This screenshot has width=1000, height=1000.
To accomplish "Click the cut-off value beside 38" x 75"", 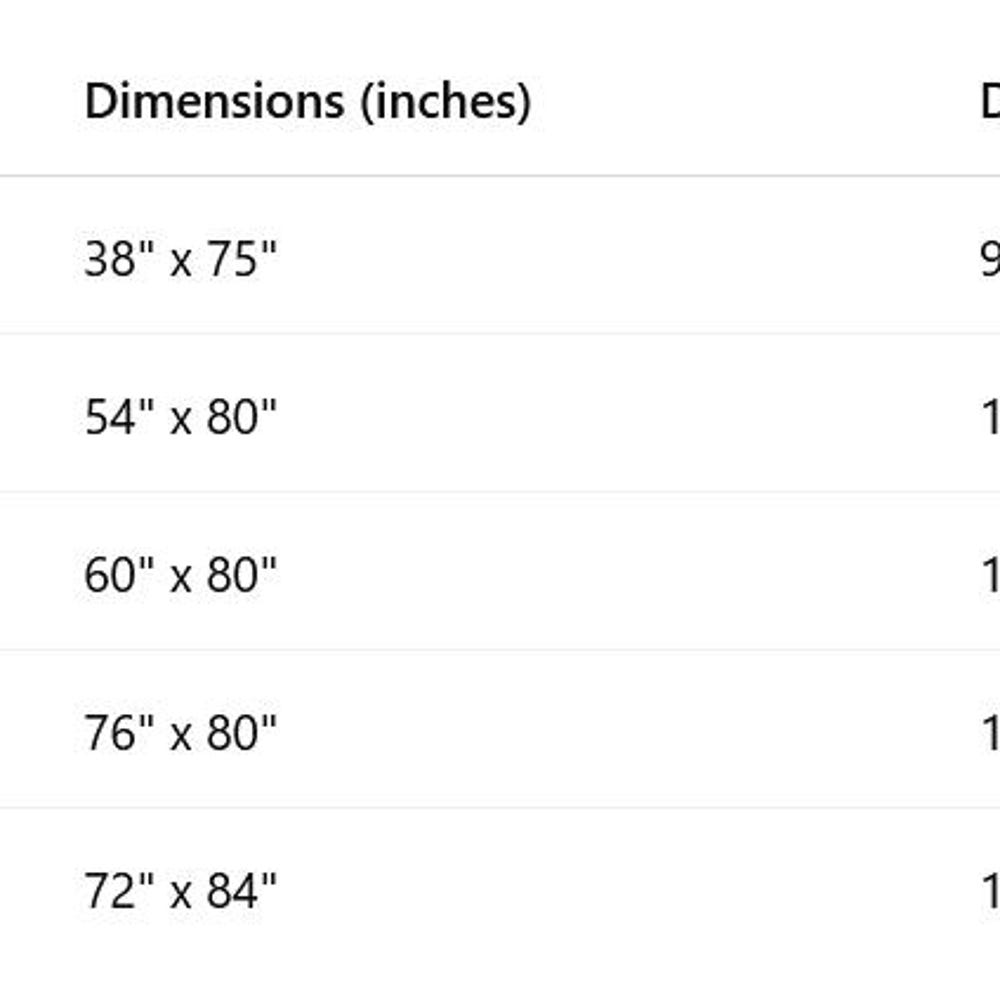I will point(989,260).
